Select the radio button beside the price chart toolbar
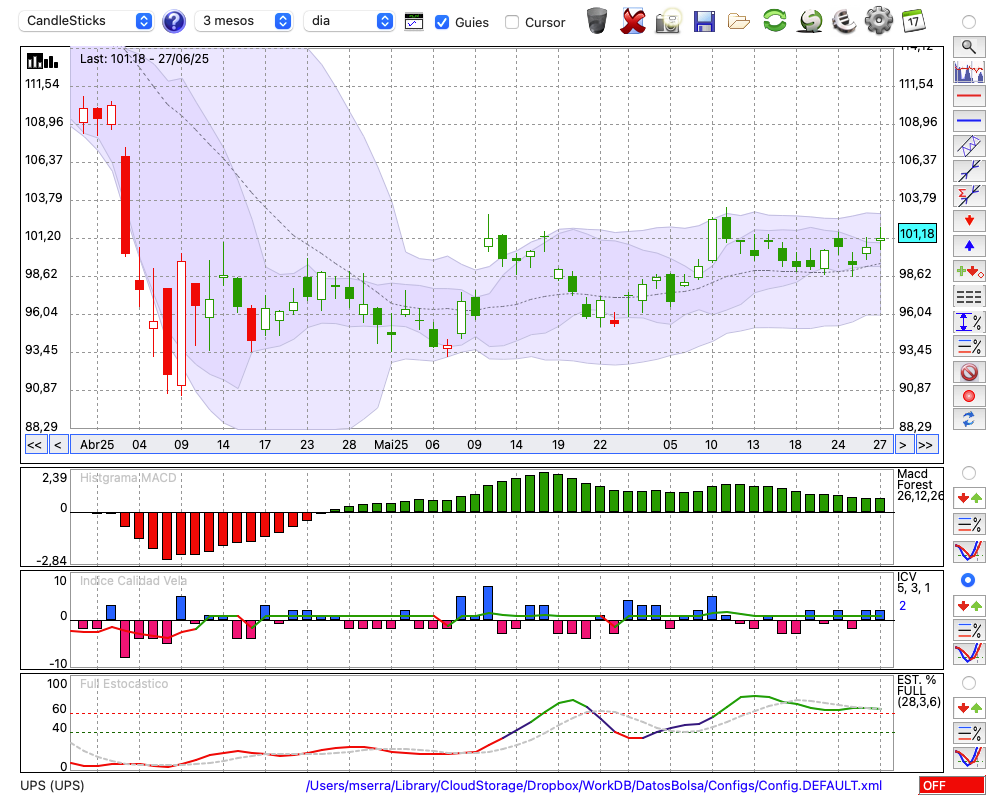The width and height of the screenshot is (1000, 800). tap(969, 22)
